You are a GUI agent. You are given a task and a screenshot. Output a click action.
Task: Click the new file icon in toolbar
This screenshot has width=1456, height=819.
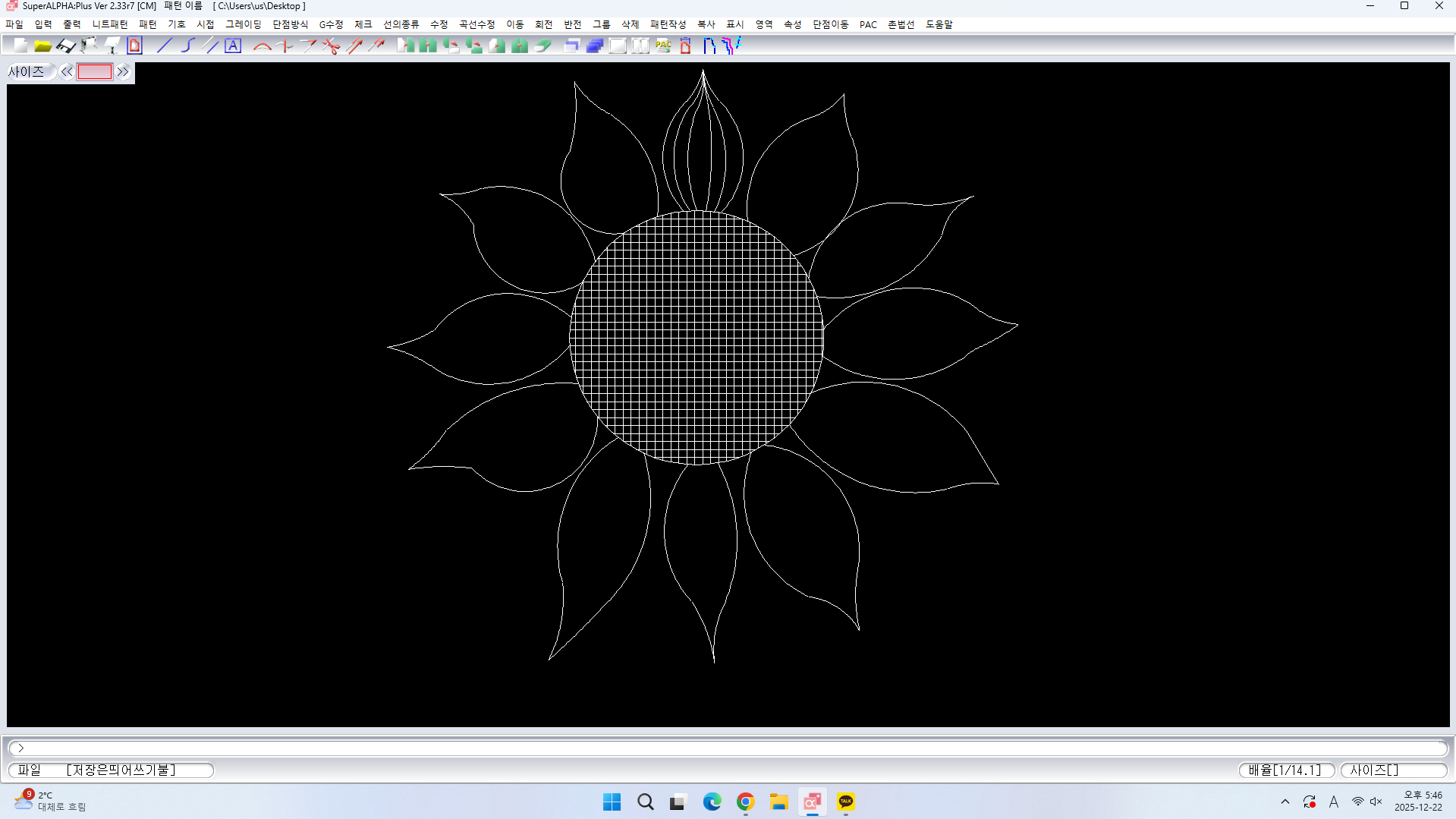click(x=20, y=46)
